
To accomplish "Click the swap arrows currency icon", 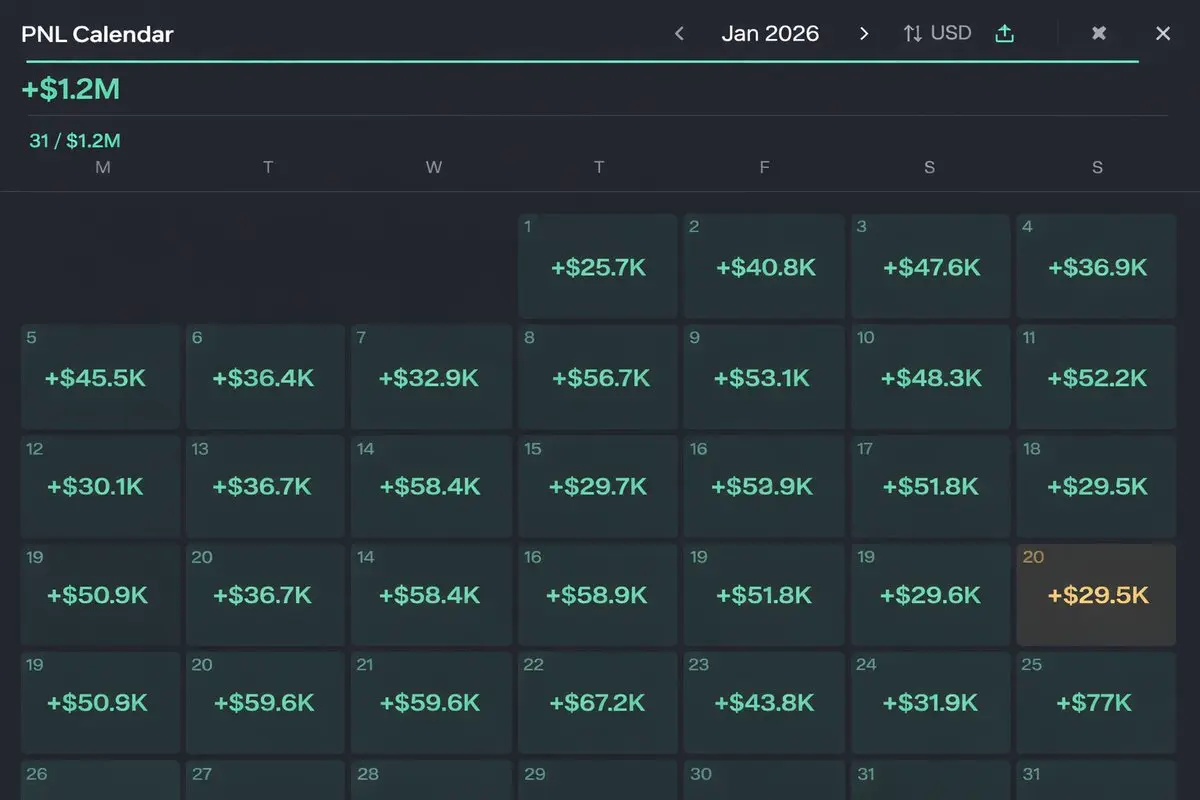I will click(912, 34).
